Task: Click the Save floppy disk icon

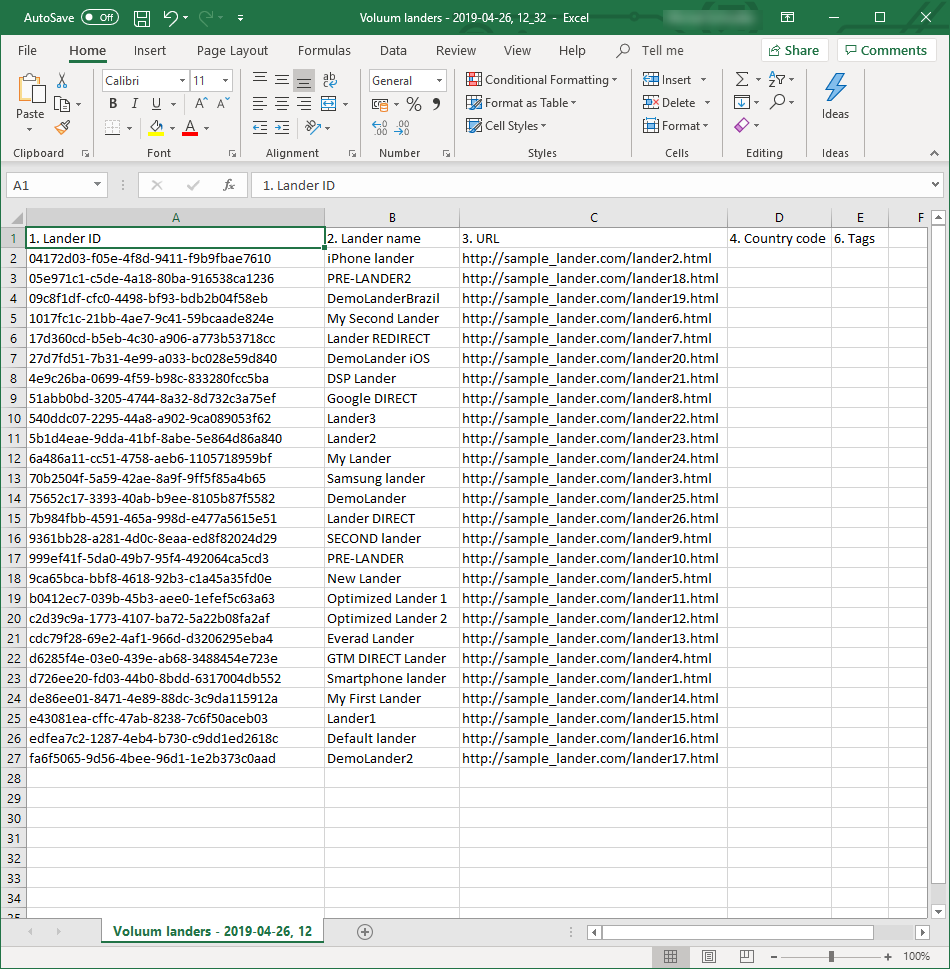Action: click(142, 18)
